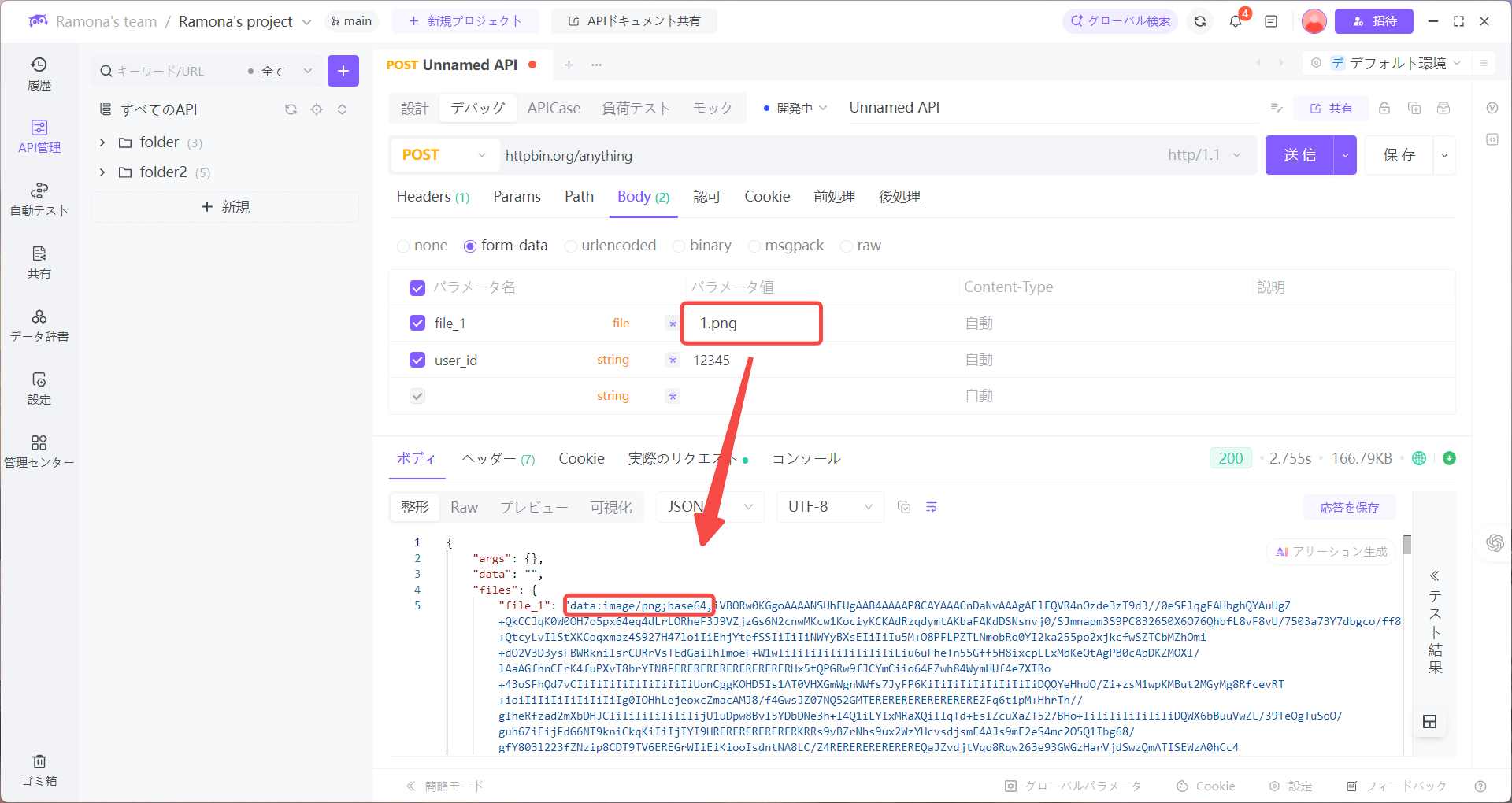Open the AI assistant floating icon
Screen dimensions: 1512x803
(1495, 542)
